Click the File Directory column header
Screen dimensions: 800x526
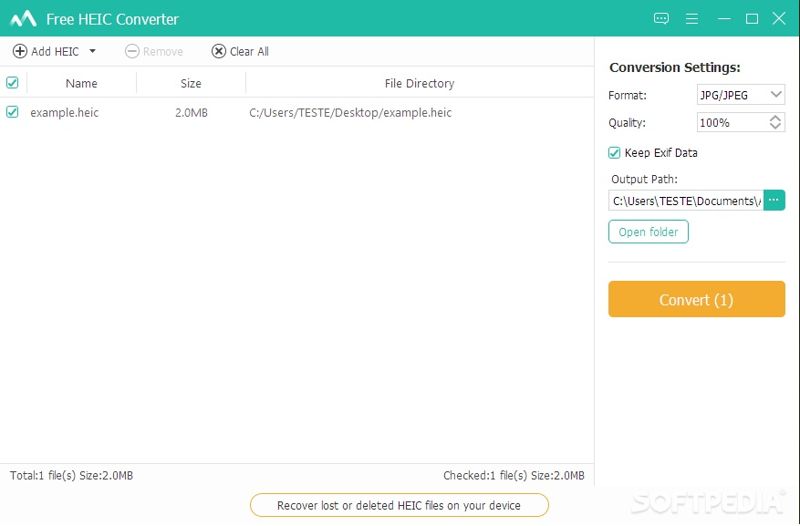pos(419,83)
